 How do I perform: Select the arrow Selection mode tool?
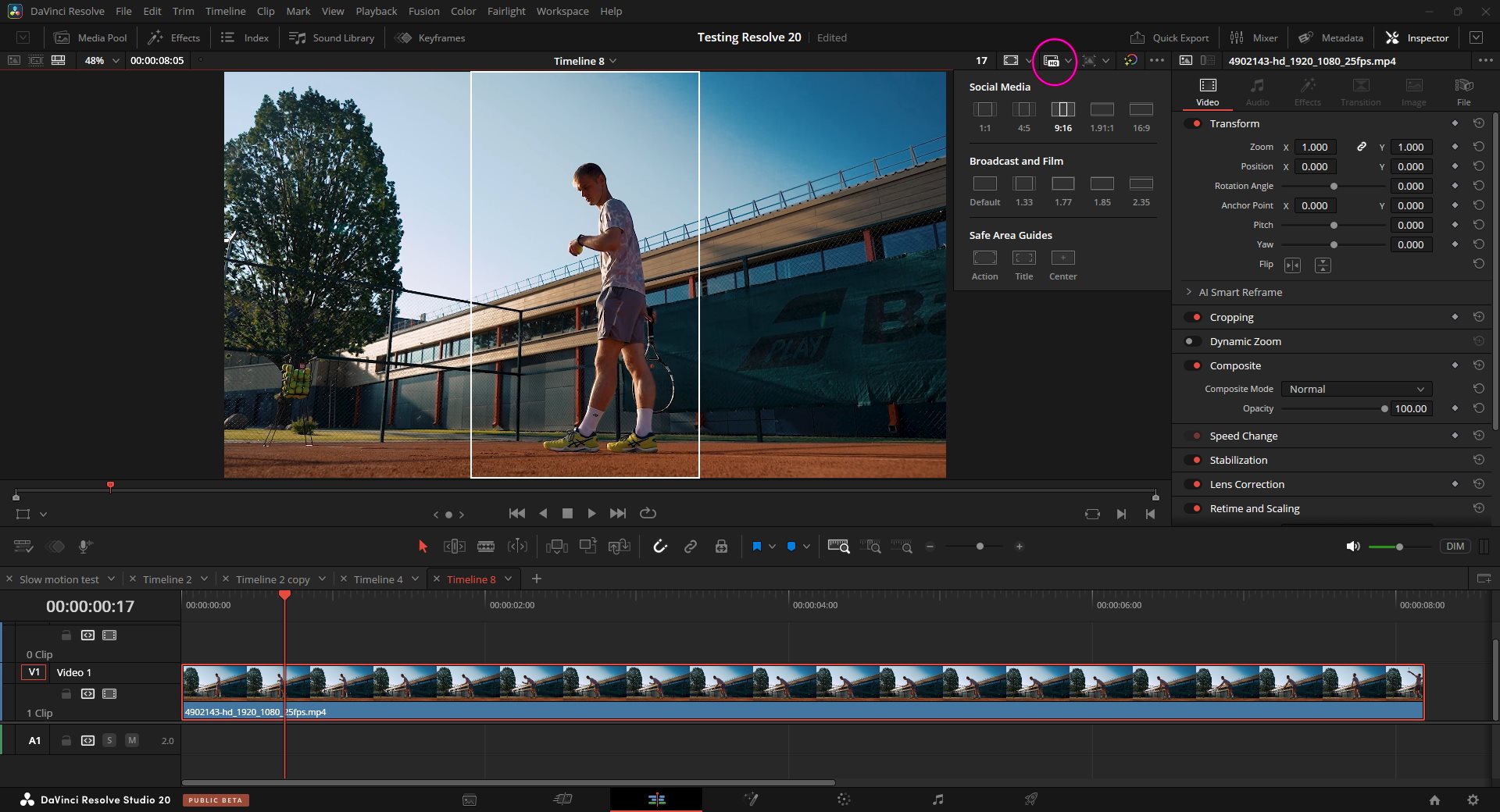point(423,547)
